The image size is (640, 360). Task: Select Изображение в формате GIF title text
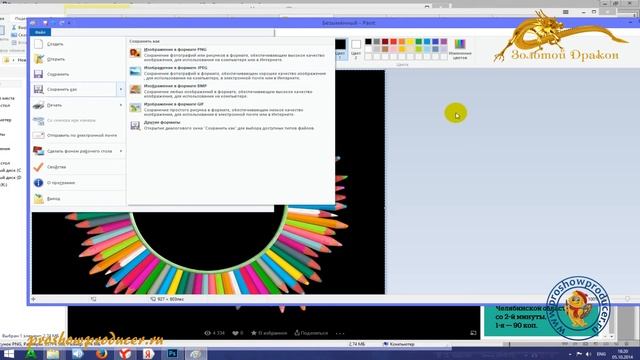173,104
